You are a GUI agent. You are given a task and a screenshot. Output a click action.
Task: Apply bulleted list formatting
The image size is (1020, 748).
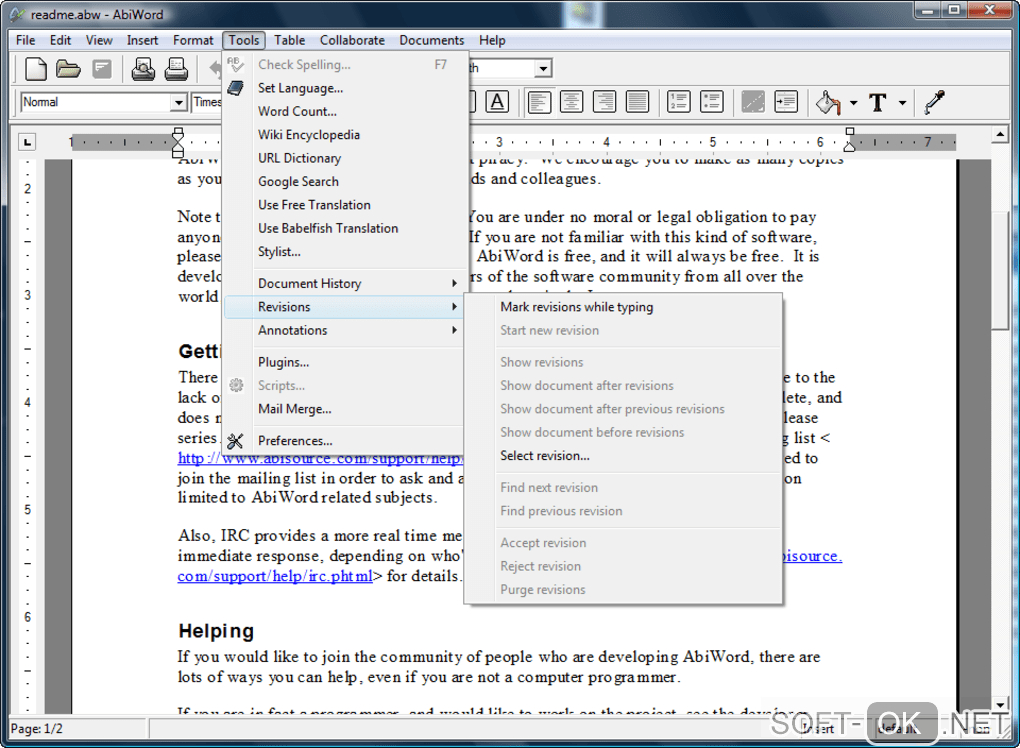pyautogui.click(x=712, y=102)
